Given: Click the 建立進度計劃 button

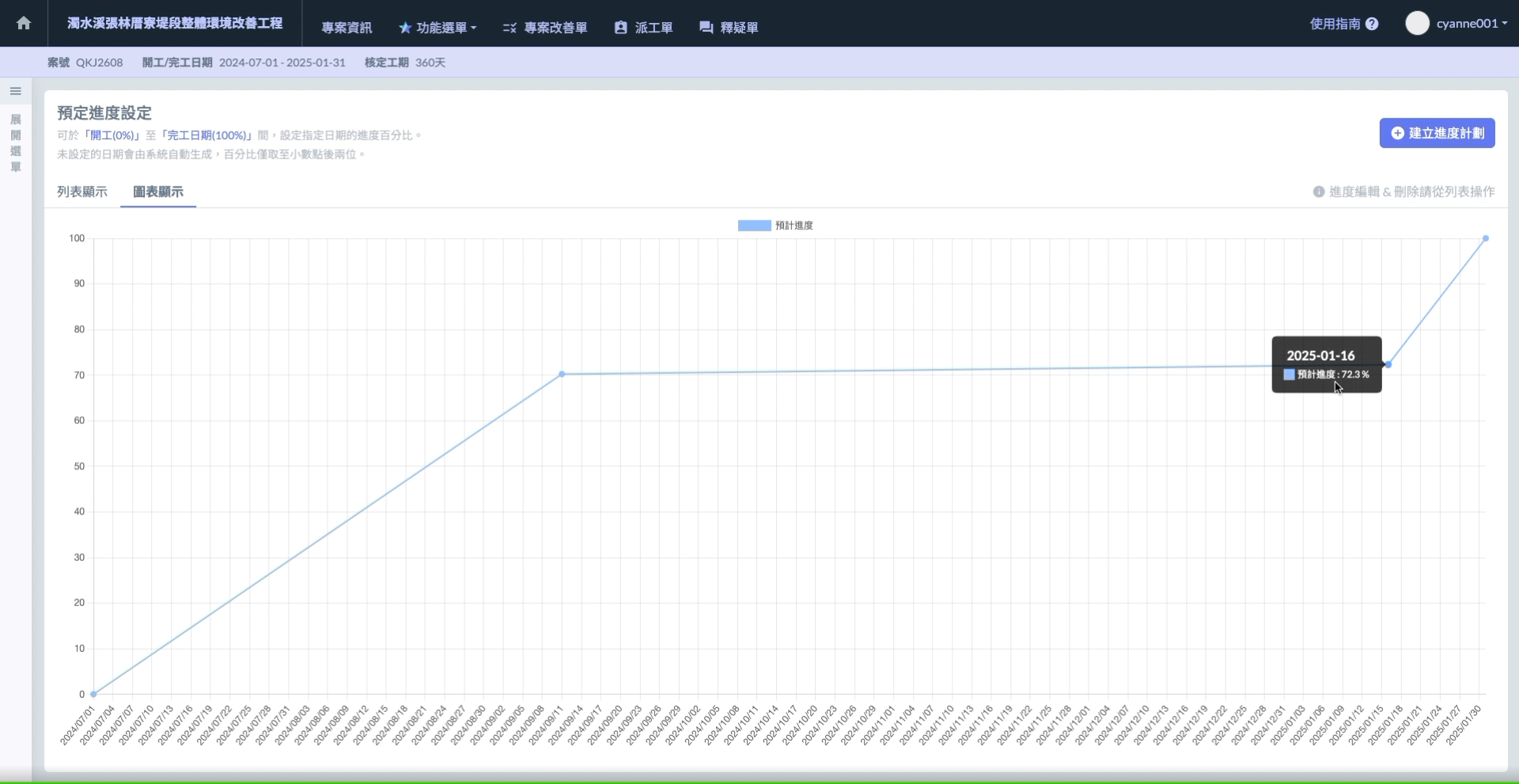Looking at the screenshot, I should tap(1437, 133).
